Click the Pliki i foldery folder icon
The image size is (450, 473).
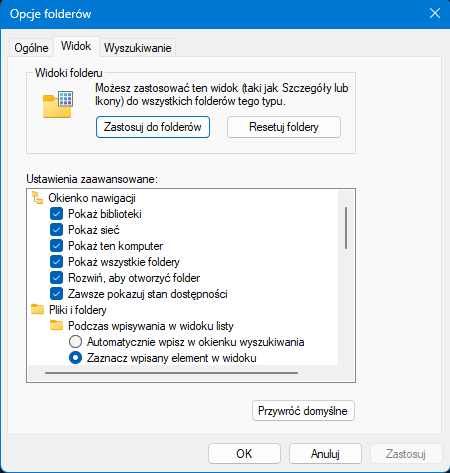coord(37,309)
